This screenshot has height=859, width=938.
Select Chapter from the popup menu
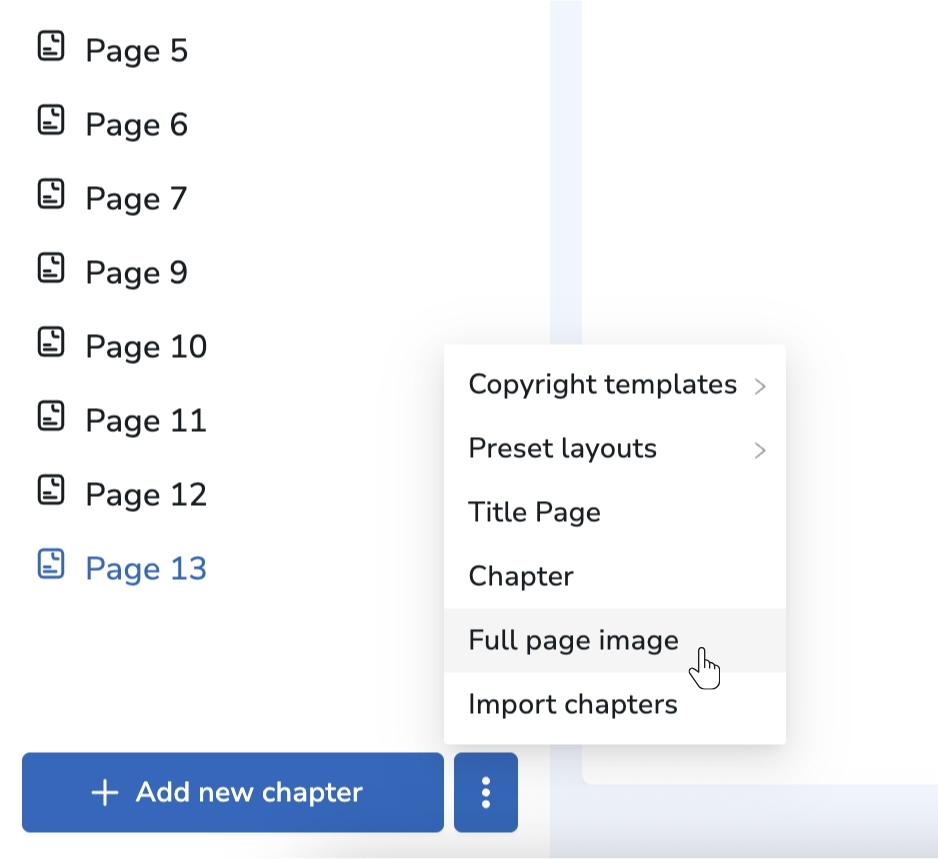coord(521,577)
